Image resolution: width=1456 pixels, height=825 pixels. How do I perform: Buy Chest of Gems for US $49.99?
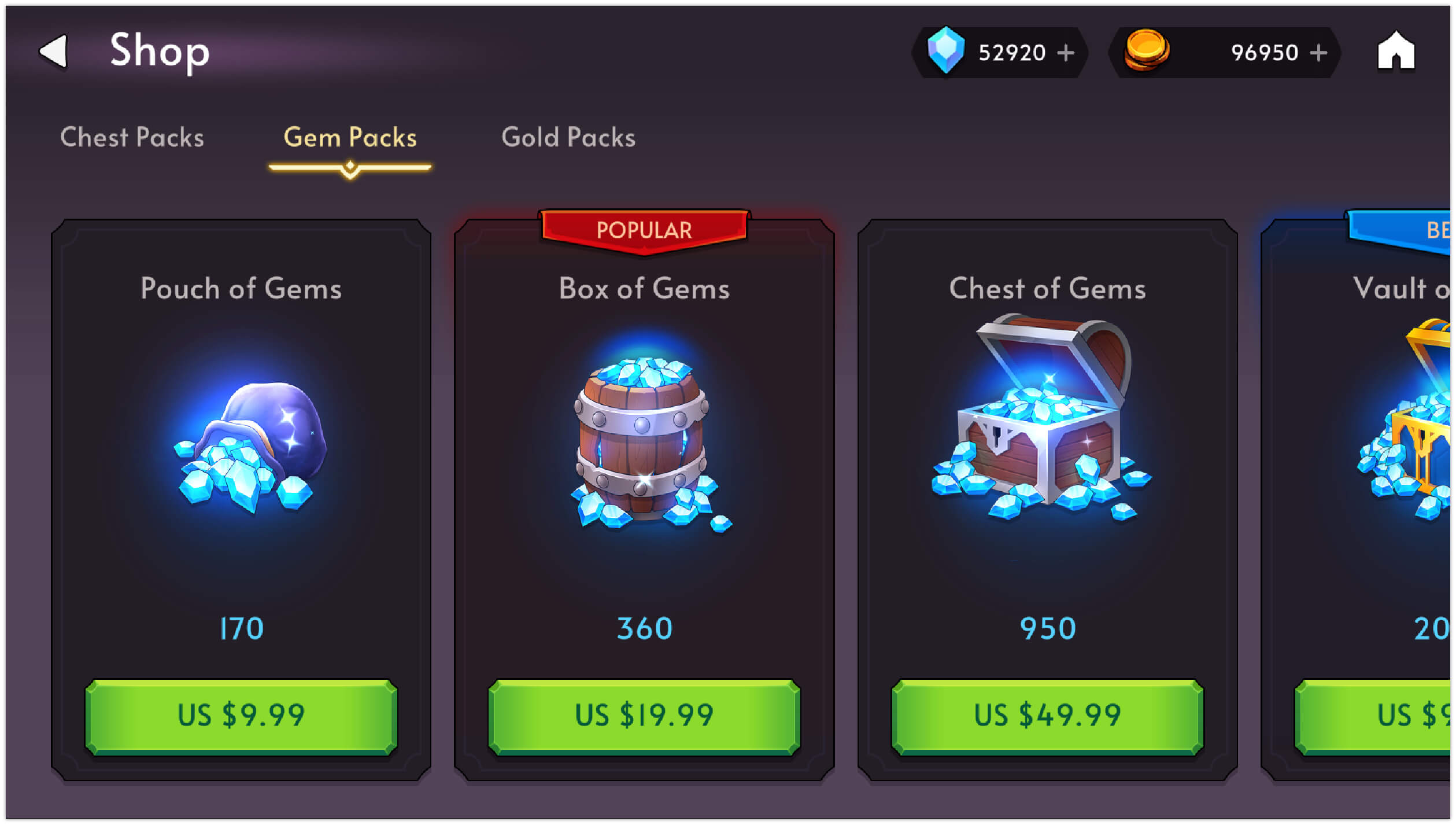pyautogui.click(x=1047, y=717)
